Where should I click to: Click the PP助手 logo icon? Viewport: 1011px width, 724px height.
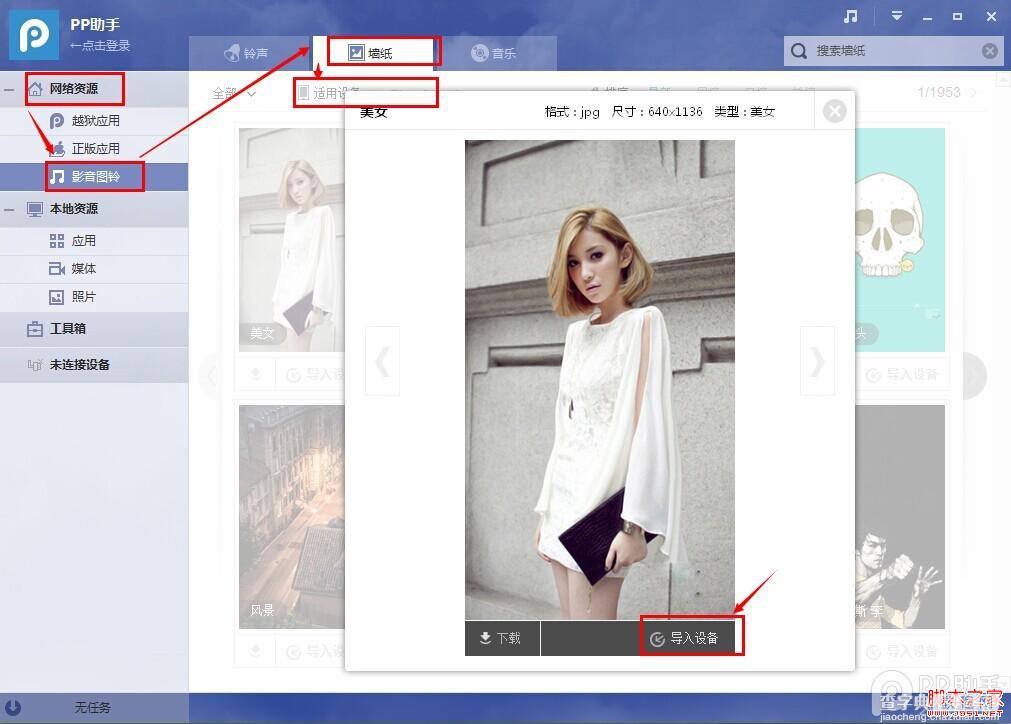[34, 35]
